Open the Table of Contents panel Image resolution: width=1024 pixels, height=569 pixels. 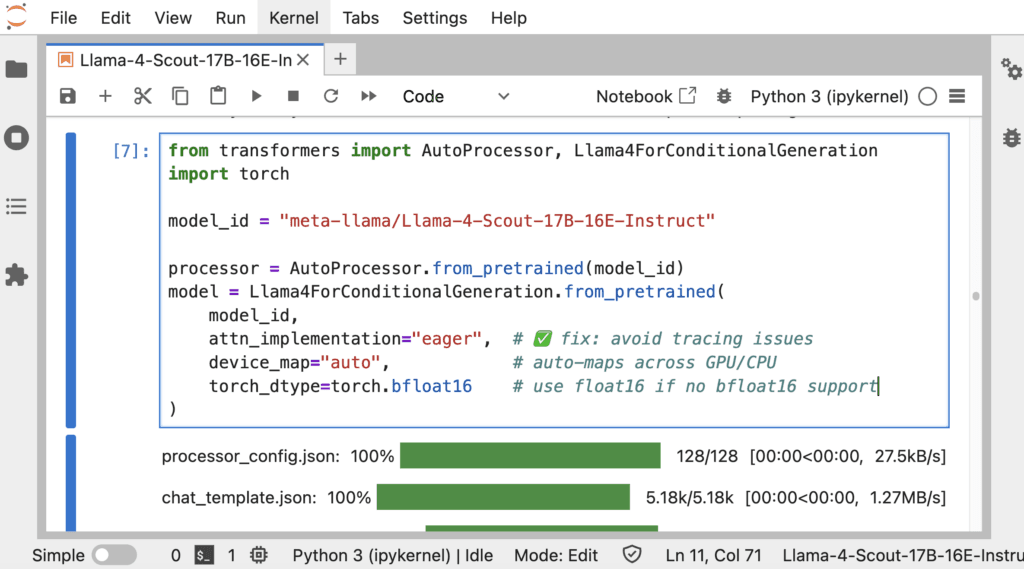[16, 206]
